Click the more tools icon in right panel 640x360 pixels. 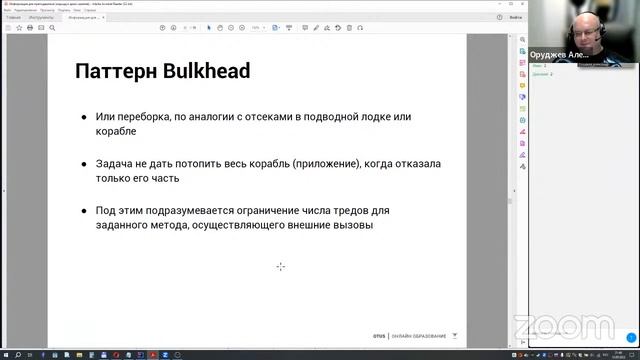coord(522,167)
